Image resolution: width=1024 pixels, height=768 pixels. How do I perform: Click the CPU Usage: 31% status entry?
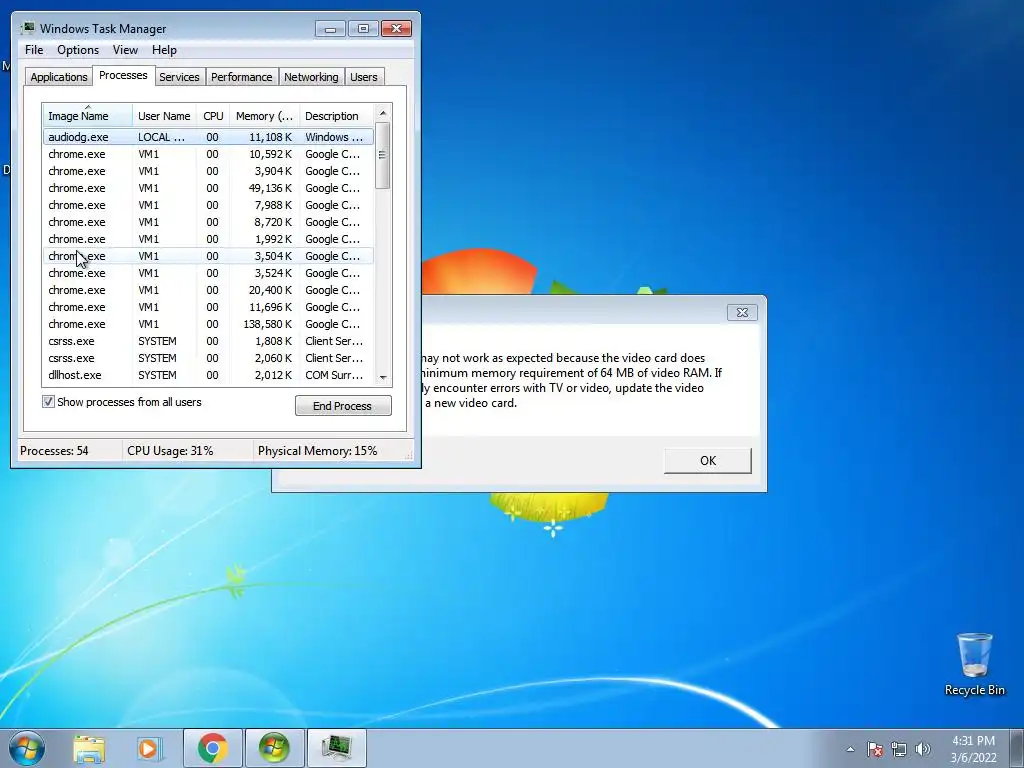click(x=170, y=451)
